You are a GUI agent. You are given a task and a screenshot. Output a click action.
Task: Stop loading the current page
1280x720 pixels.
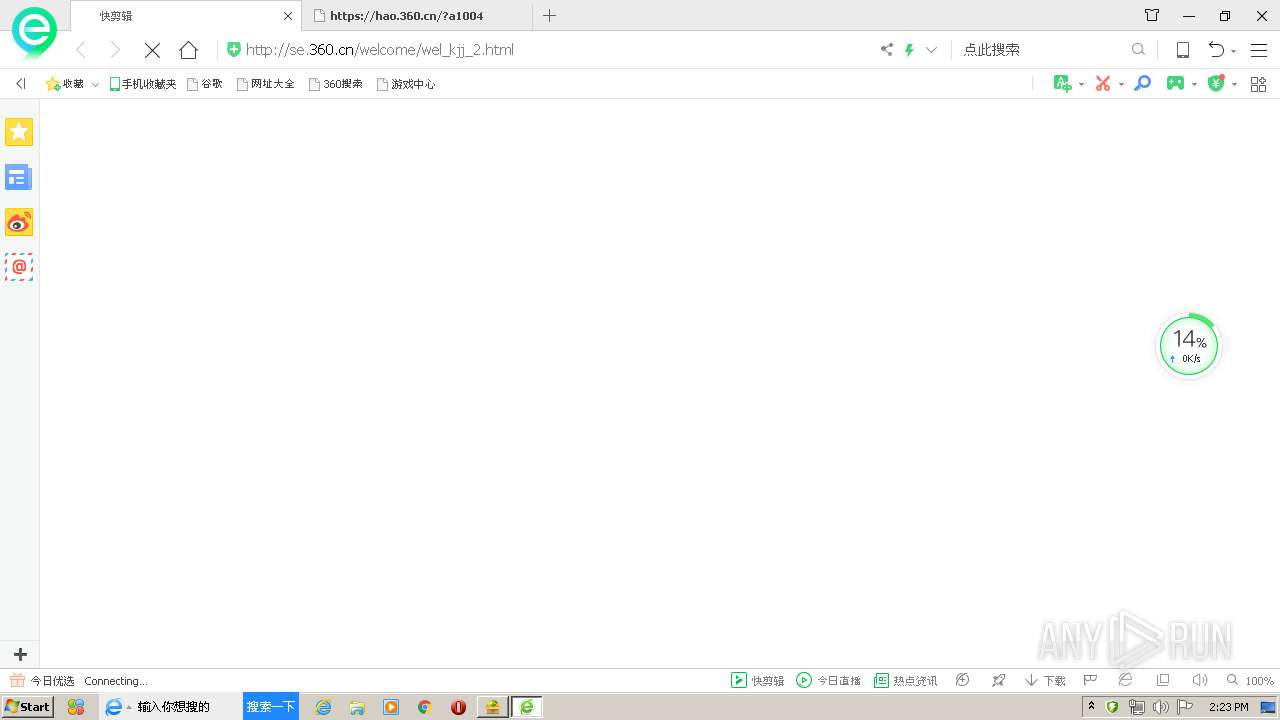coord(152,50)
